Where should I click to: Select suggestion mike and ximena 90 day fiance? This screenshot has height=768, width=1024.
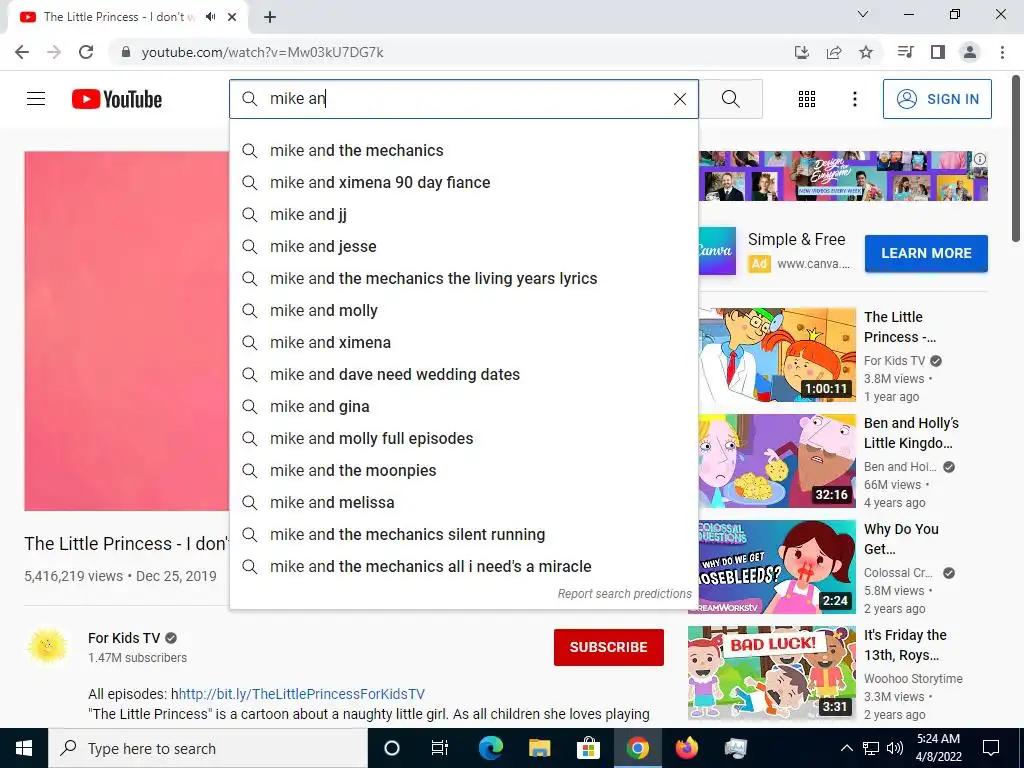(x=464, y=182)
